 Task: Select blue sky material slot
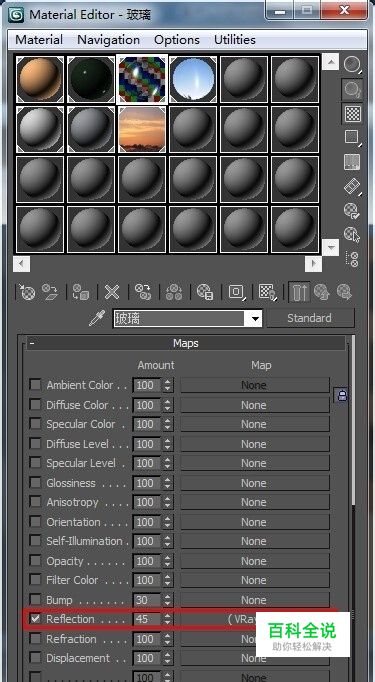coord(193,79)
